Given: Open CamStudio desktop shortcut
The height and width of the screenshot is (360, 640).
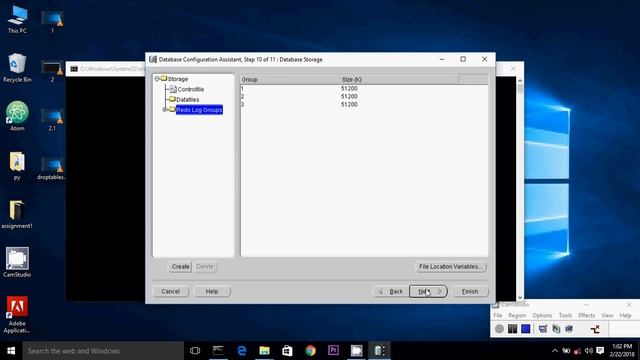Looking at the screenshot, I should pos(17,262).
